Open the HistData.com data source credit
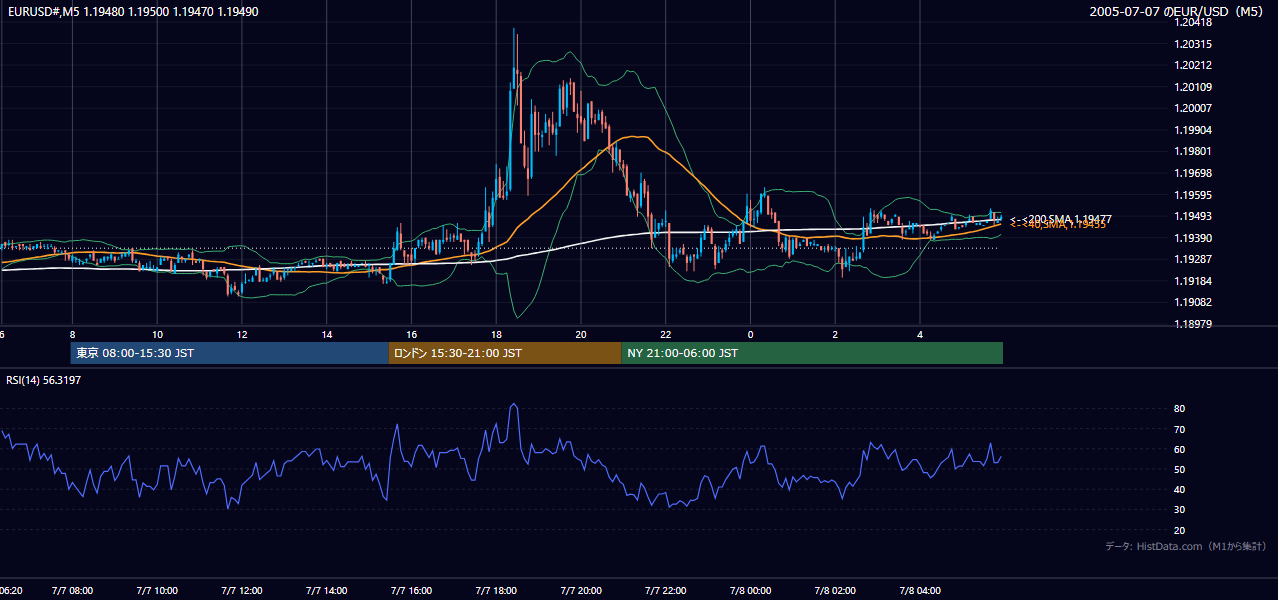The image size is (1278, 600). [x=1186, y=546]
